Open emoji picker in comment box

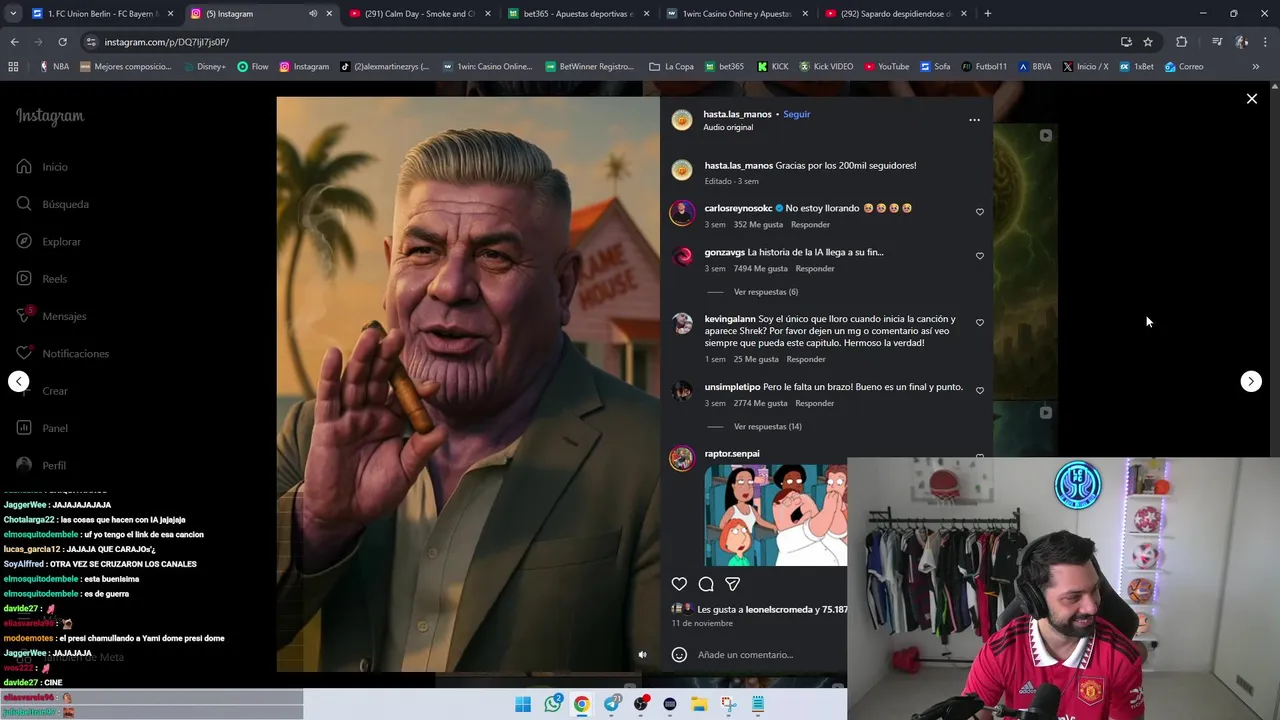pos(679,655)
